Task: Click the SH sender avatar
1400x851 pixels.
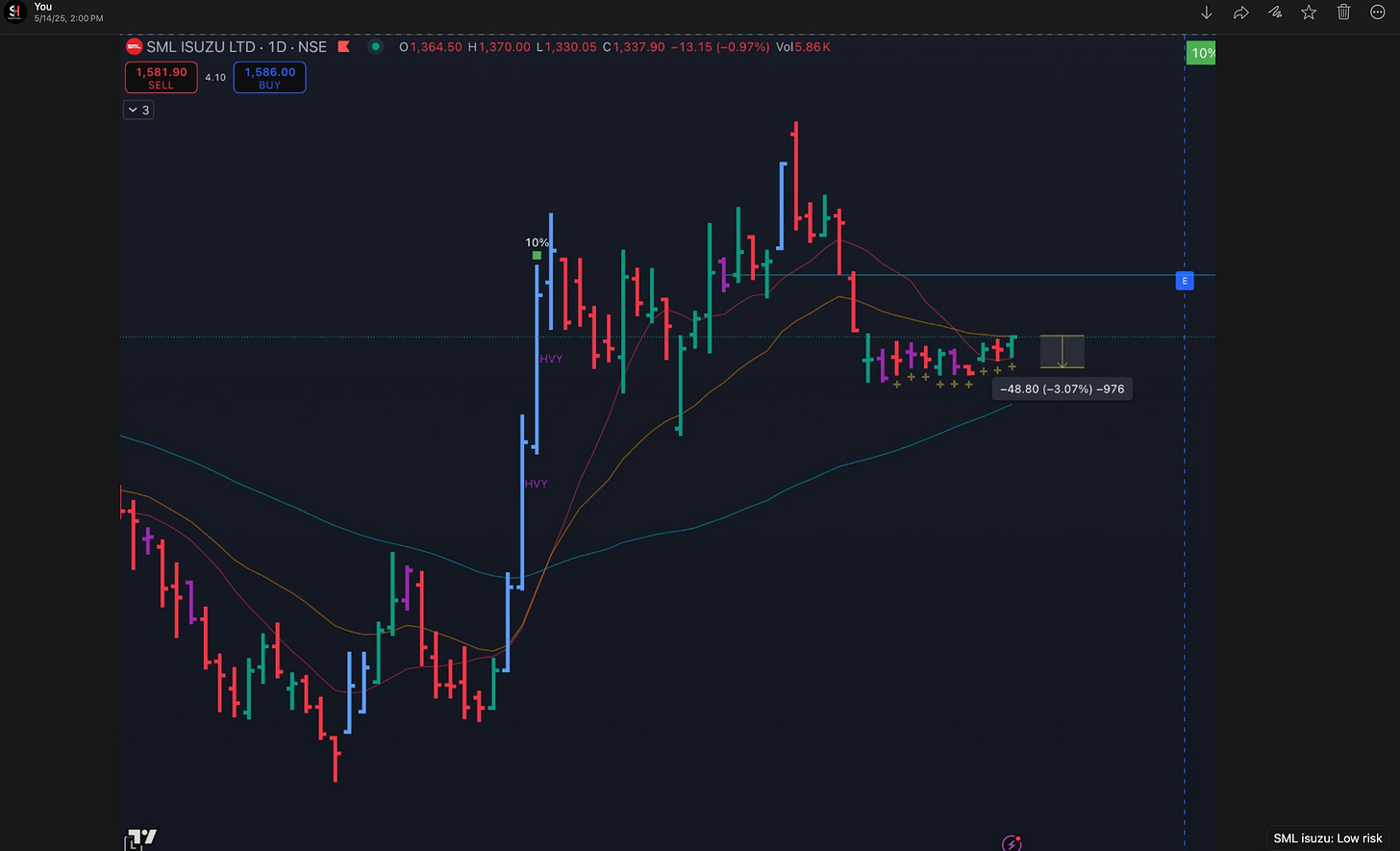Action: [x=13, y=11]
